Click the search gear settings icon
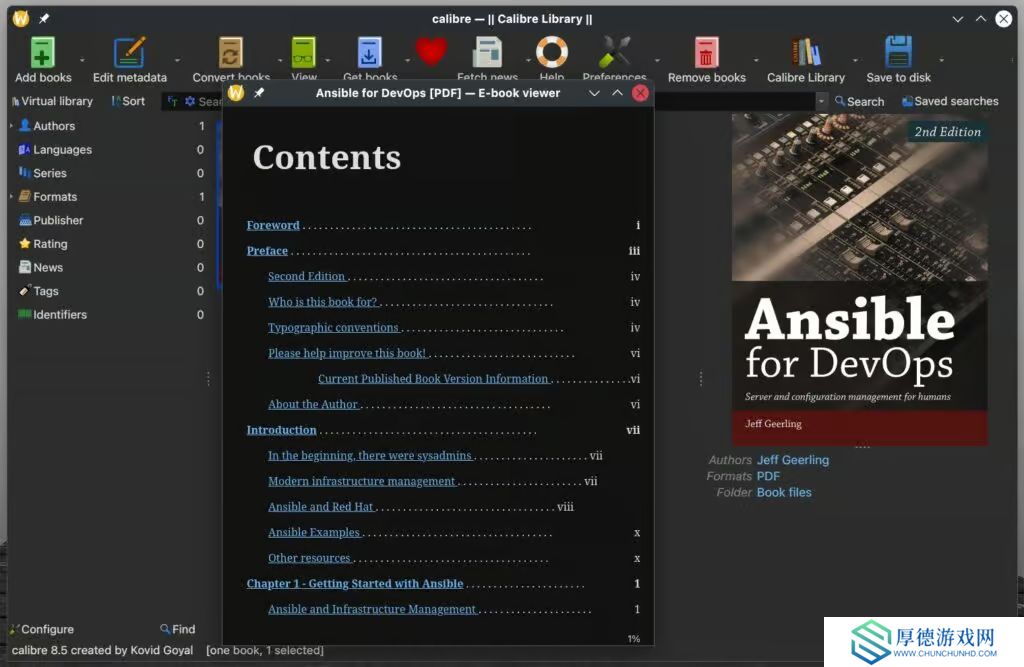Viewport: 1024px width, 667px height. tap(190, 101)
